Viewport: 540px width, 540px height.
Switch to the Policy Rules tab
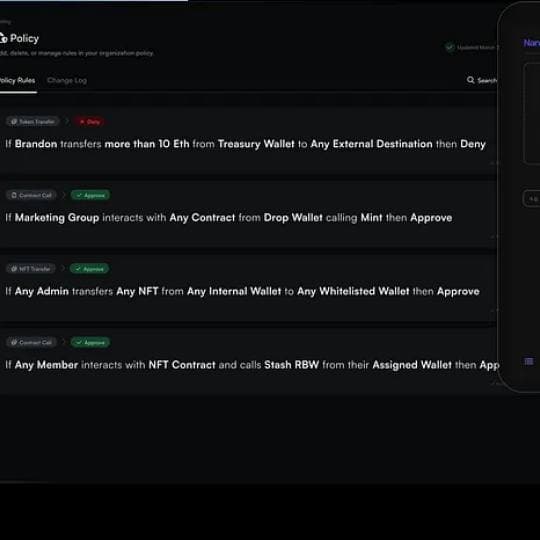(x=17, y=81)
